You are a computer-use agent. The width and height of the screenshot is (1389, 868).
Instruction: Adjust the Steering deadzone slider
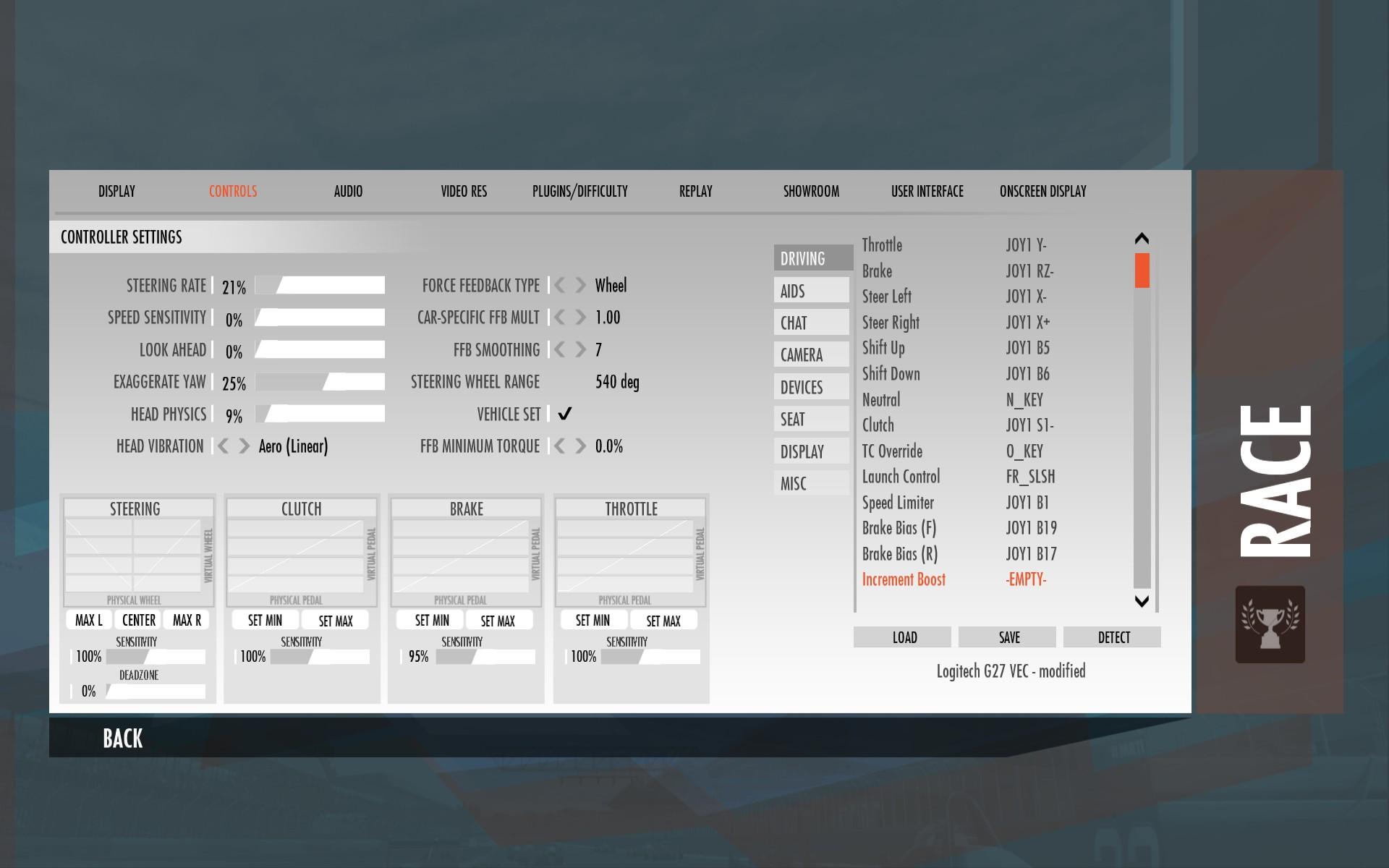click(156, 692)
